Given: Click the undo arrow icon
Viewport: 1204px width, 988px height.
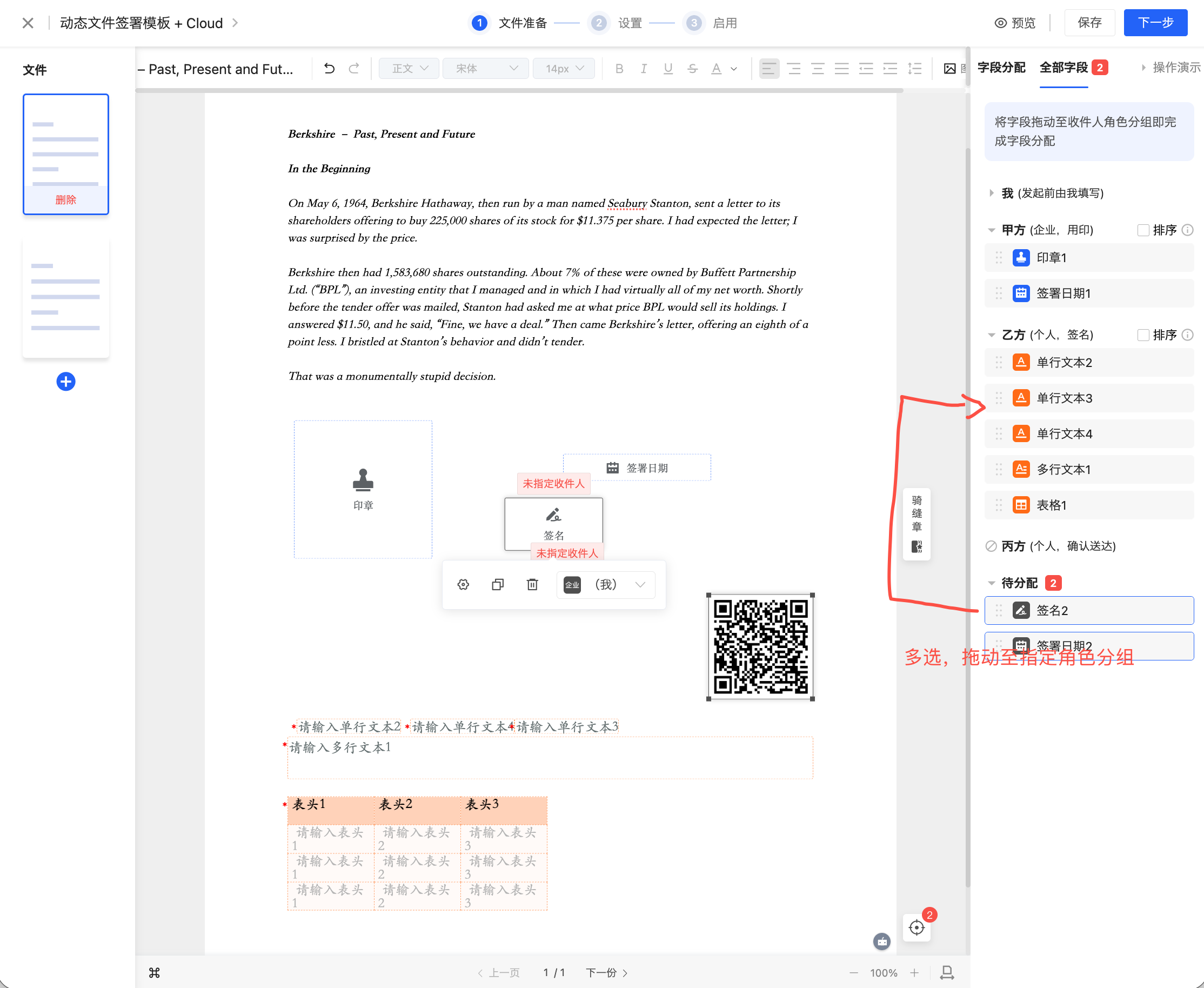Looking at the screenshot, I should click(329, 68).
